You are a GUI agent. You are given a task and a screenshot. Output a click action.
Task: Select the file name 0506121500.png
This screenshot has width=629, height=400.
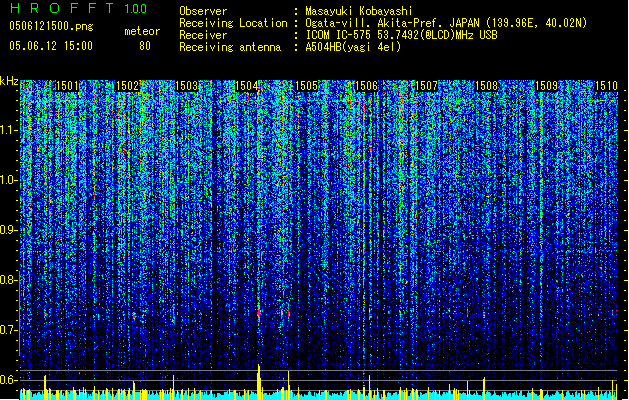[x=51, y=26]
